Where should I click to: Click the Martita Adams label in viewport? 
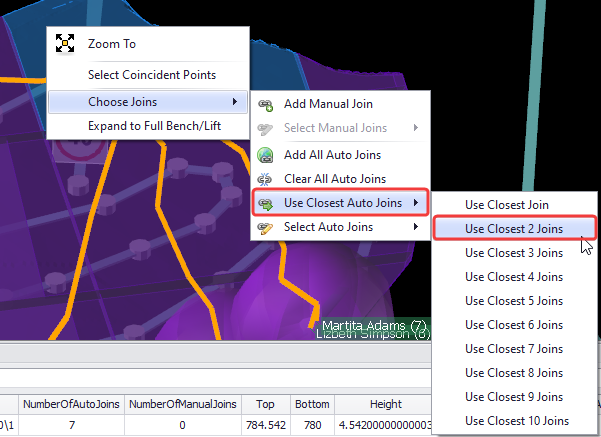(374, 325)
